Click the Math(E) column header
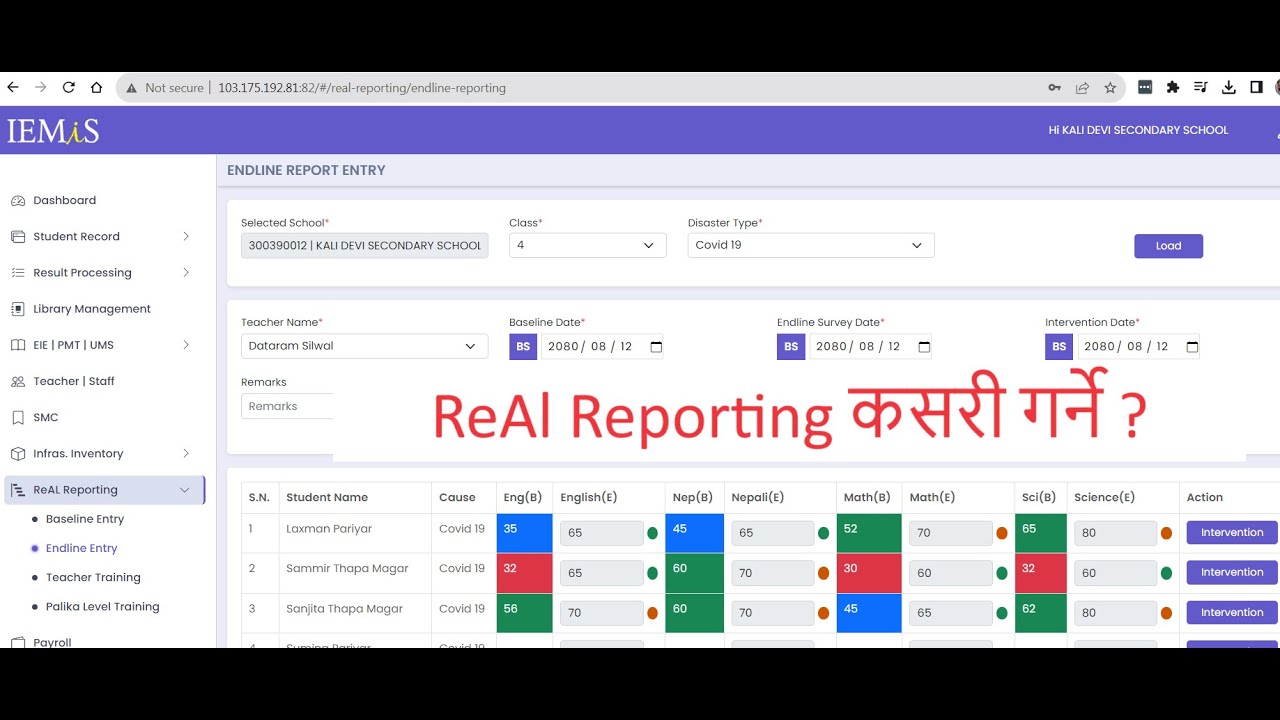1280x720 pixels. (x=932, y=497)
